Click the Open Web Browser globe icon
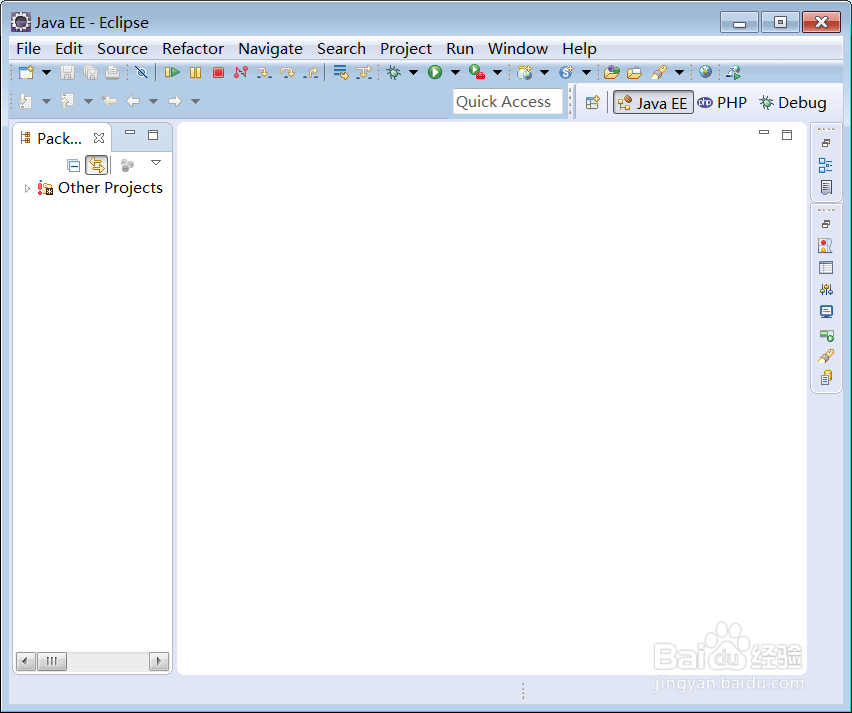Image resolution: width=852 pixels, height=713 pixels. (705, 72)
